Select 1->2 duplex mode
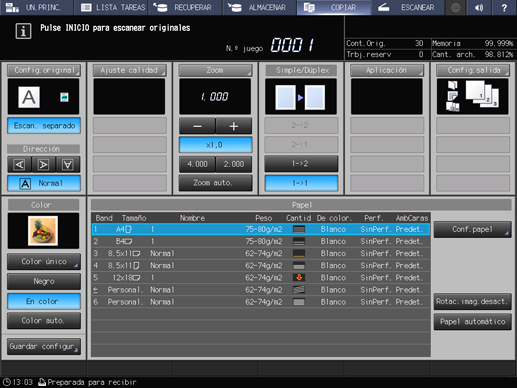517x388 pixels. pyautogui.click(x=301, y=164)
